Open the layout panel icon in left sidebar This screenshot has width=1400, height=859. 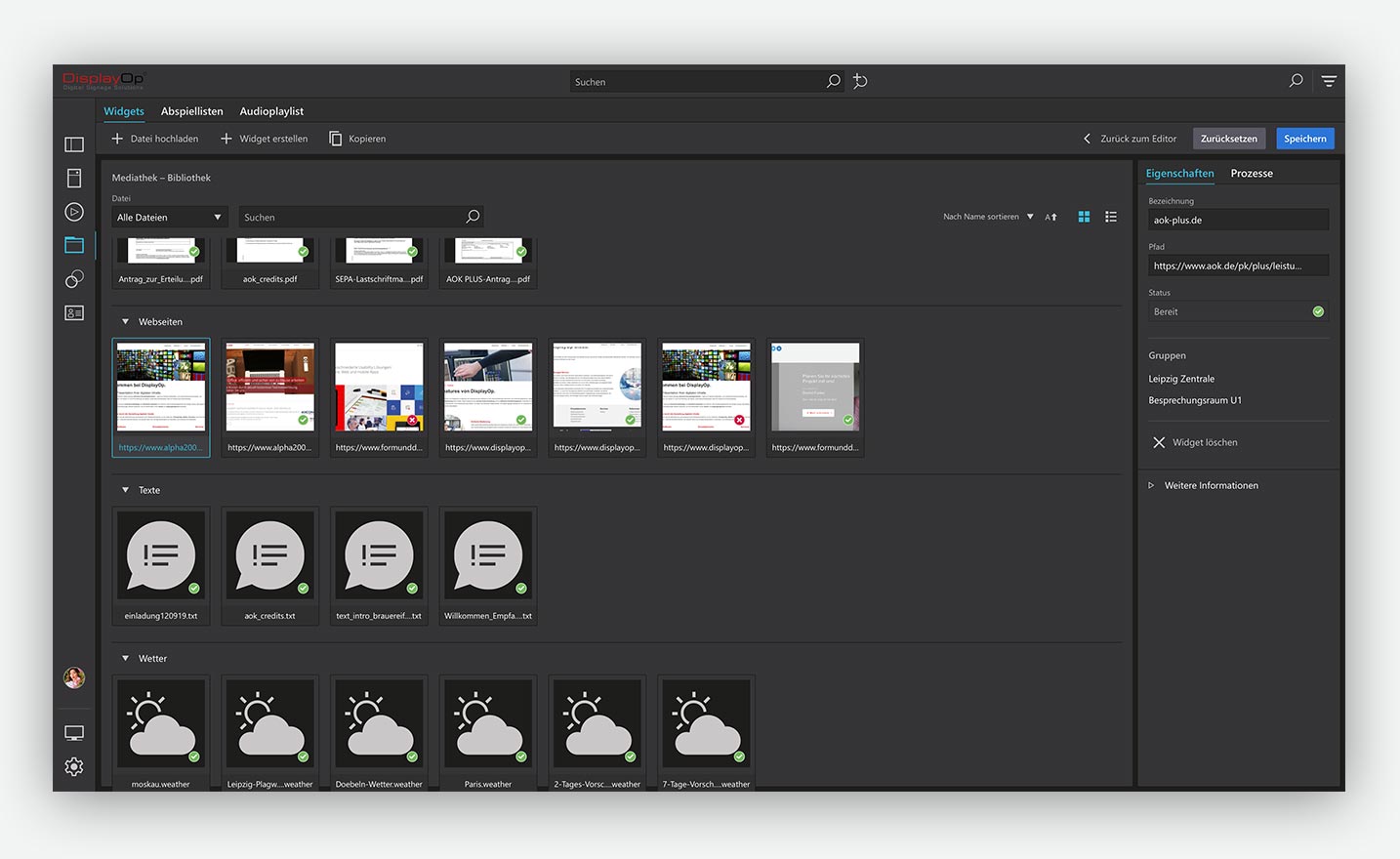tap(74, 144)
